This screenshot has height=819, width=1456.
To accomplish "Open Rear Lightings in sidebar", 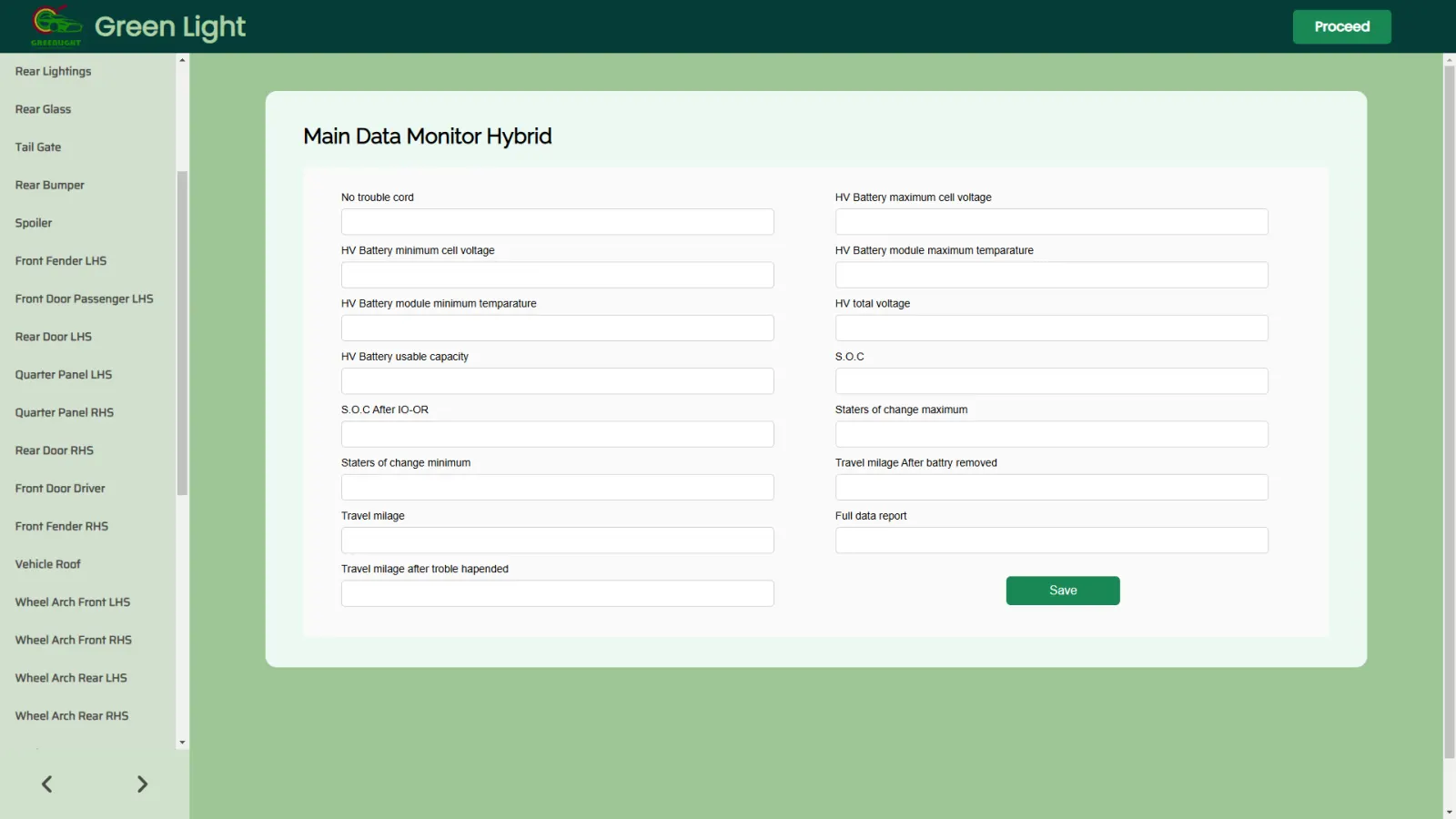I will [53, 71].
